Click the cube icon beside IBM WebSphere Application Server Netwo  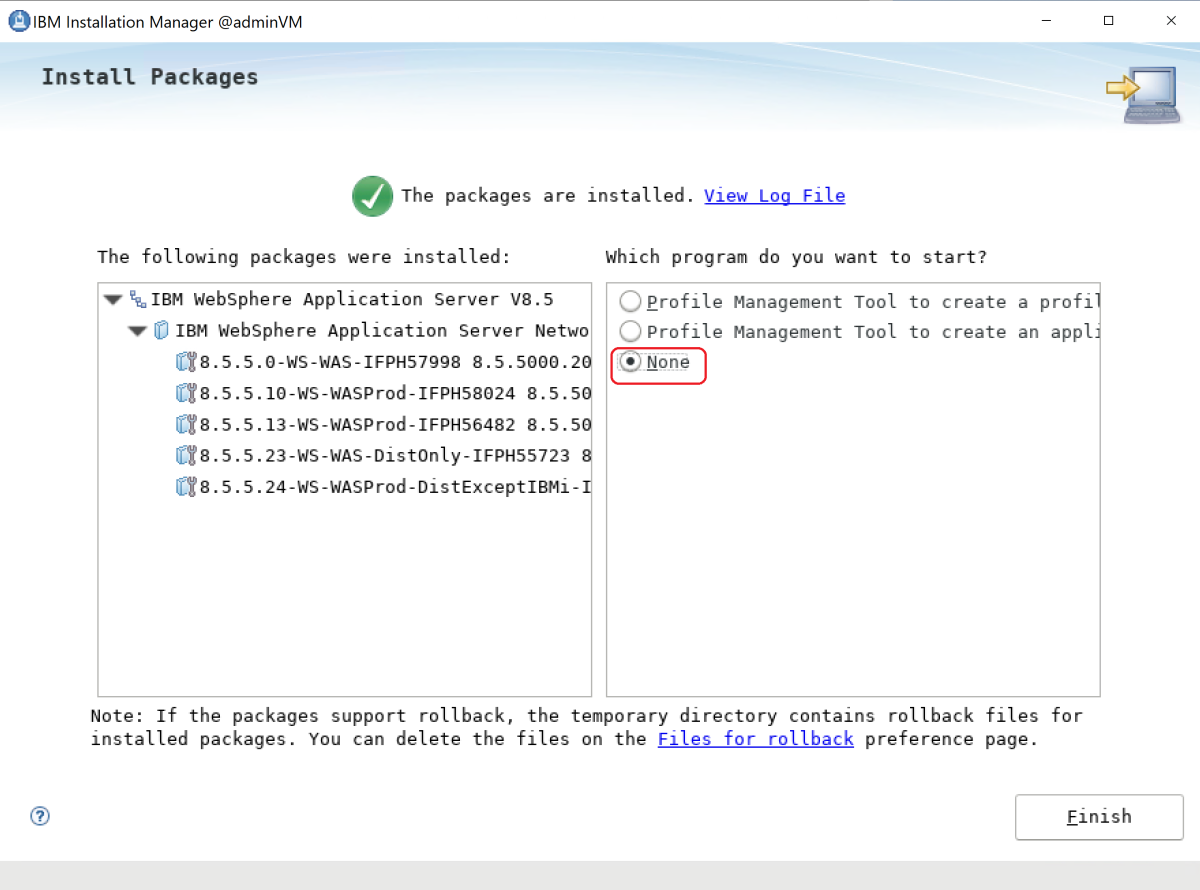click(x=163, y=330)
